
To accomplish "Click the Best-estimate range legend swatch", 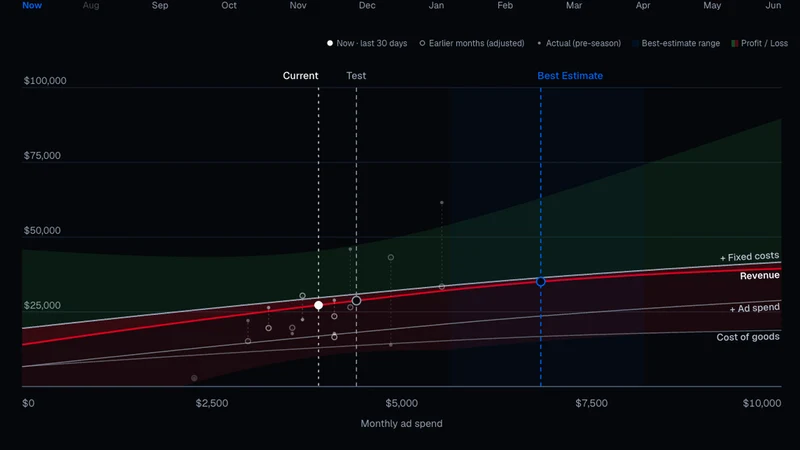I will coord(635,43).
